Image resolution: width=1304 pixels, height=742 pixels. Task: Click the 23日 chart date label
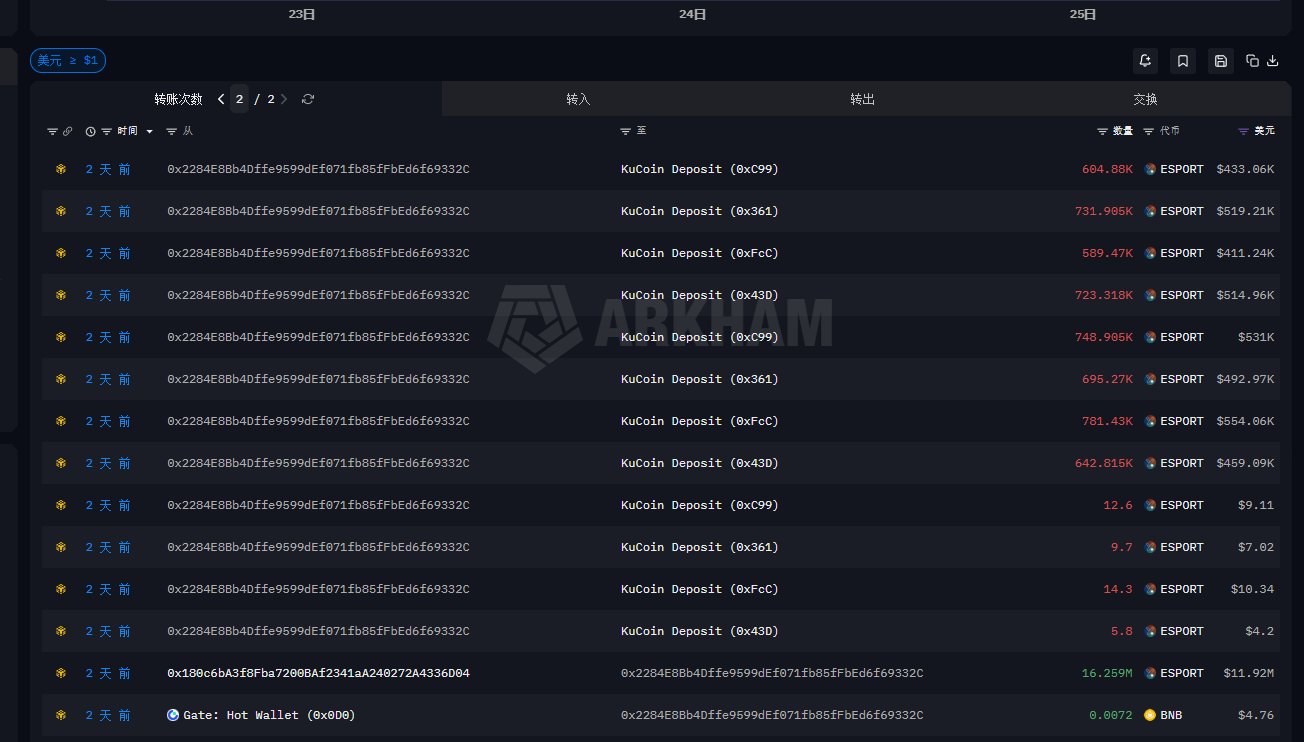click(302, 14)
